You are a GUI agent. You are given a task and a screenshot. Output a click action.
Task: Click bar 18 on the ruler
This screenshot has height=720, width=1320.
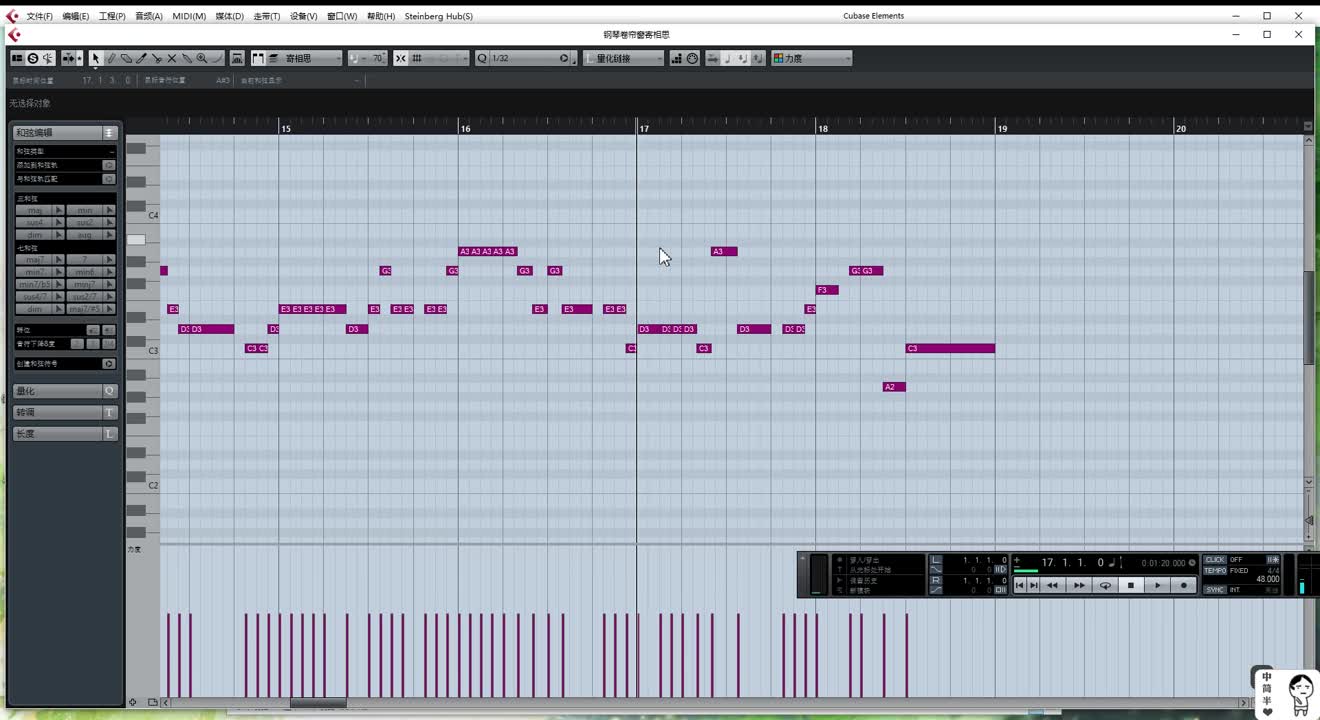[822, 128]
